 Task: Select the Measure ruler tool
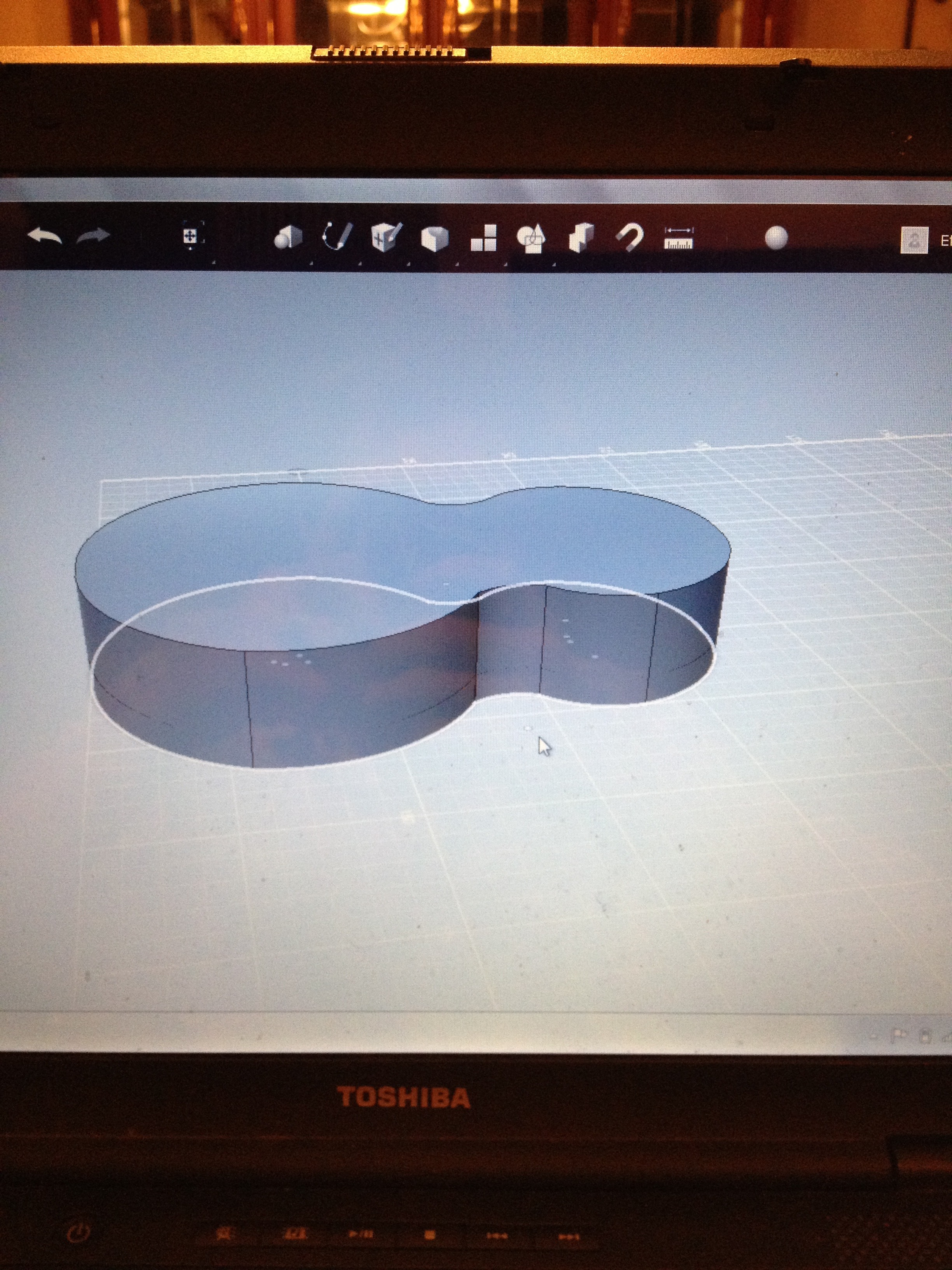click(679, 238)
